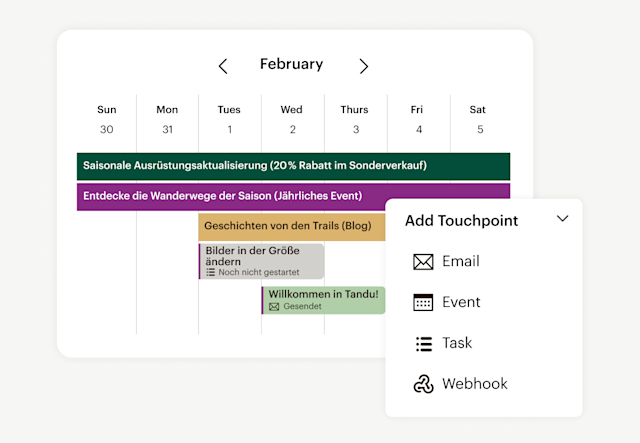This screenshot has width=640, height=443.
Task: Click the February month title
Action: point(291,64)
